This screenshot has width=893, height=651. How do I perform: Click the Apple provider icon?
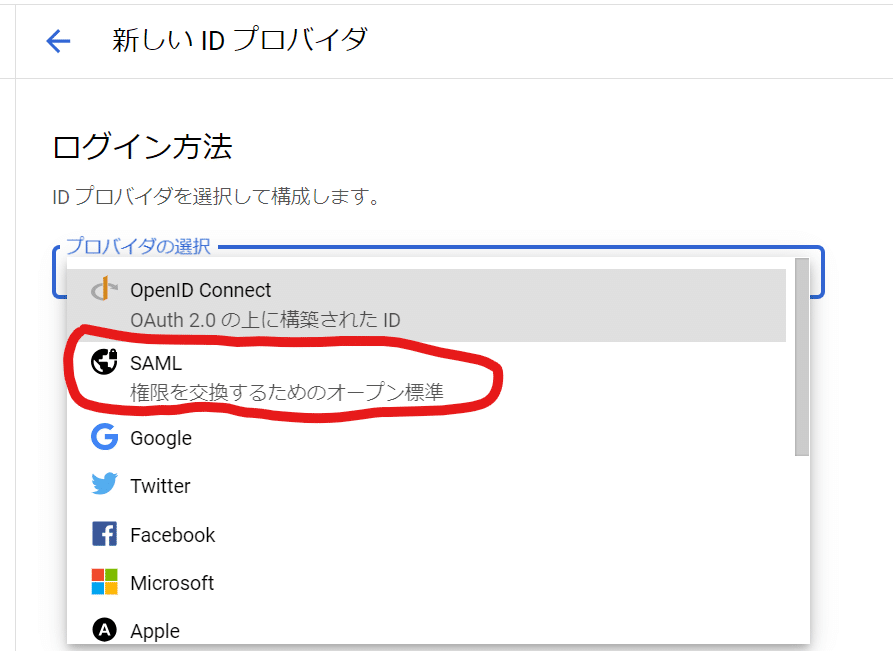pos(104,630)
